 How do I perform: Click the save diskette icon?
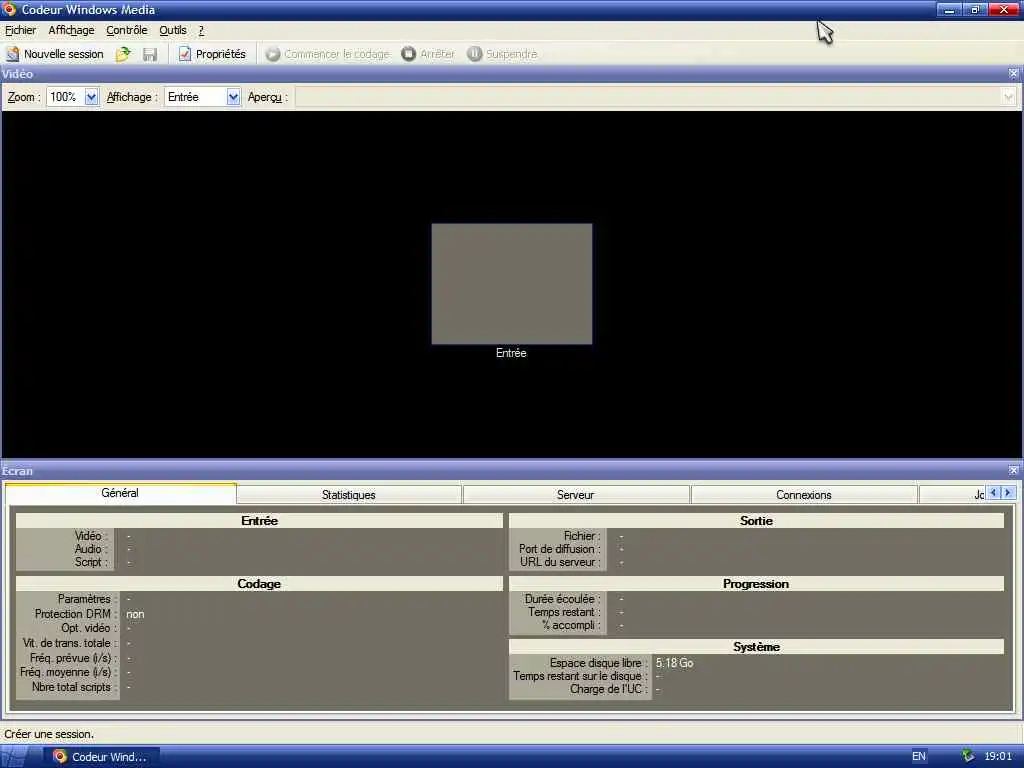click(x=150, y=54)
